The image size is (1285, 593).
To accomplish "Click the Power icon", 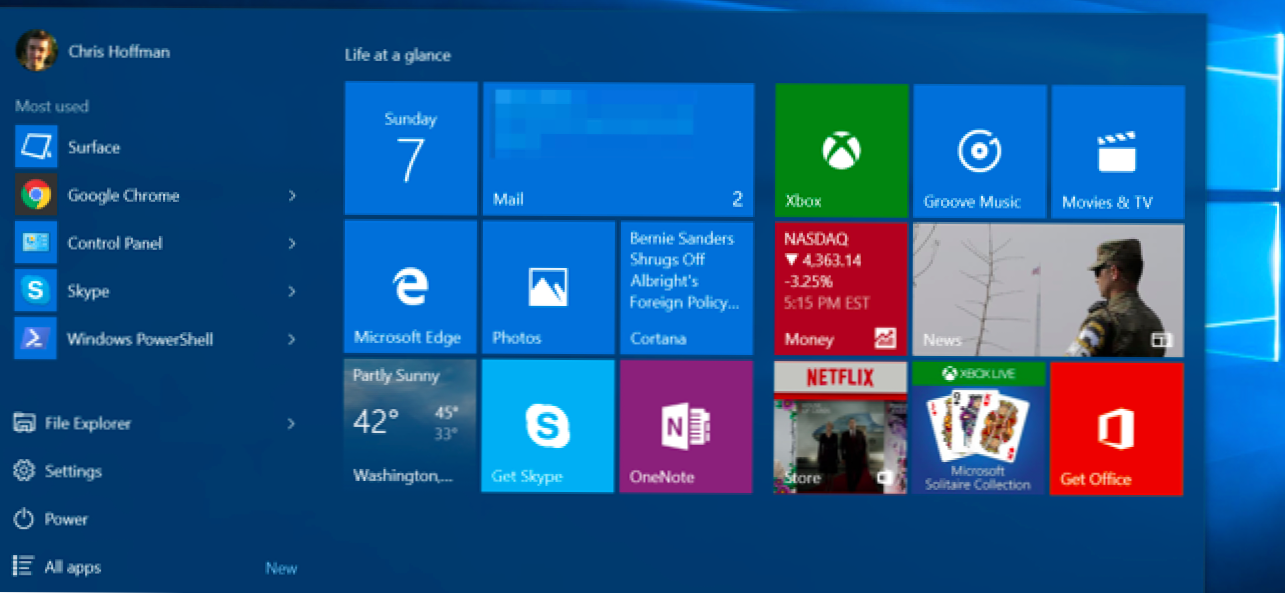I will click(25, 519).
